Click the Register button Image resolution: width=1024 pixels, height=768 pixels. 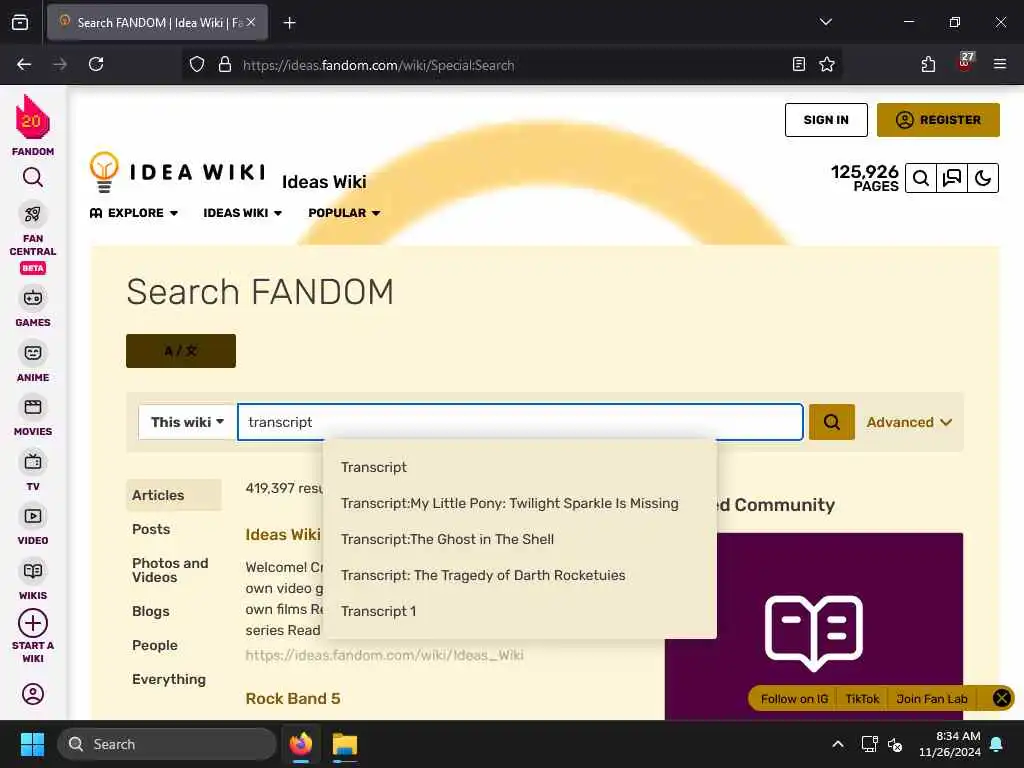(938, 120)
